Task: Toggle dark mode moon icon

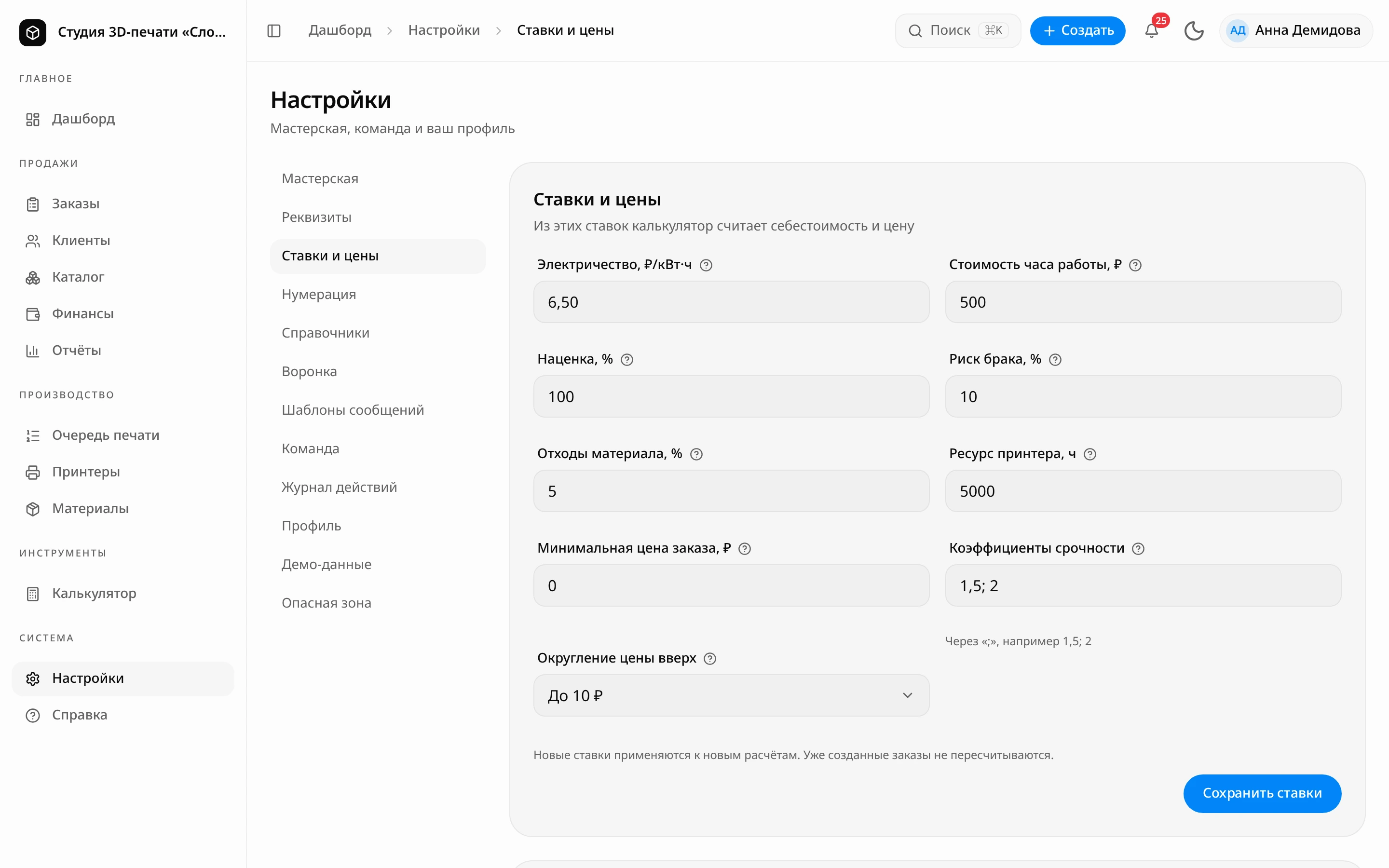Action: coord(1194,30)
